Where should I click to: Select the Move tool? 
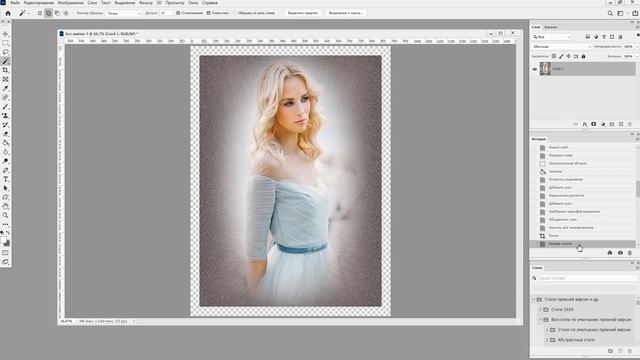point(5,34)
